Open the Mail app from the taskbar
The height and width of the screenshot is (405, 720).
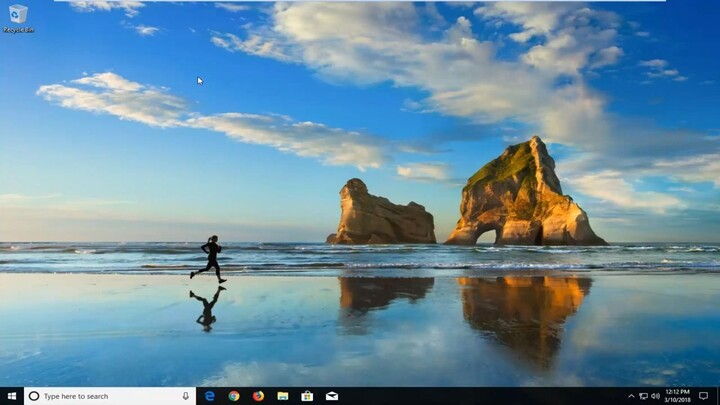click(x=331, y=396)
